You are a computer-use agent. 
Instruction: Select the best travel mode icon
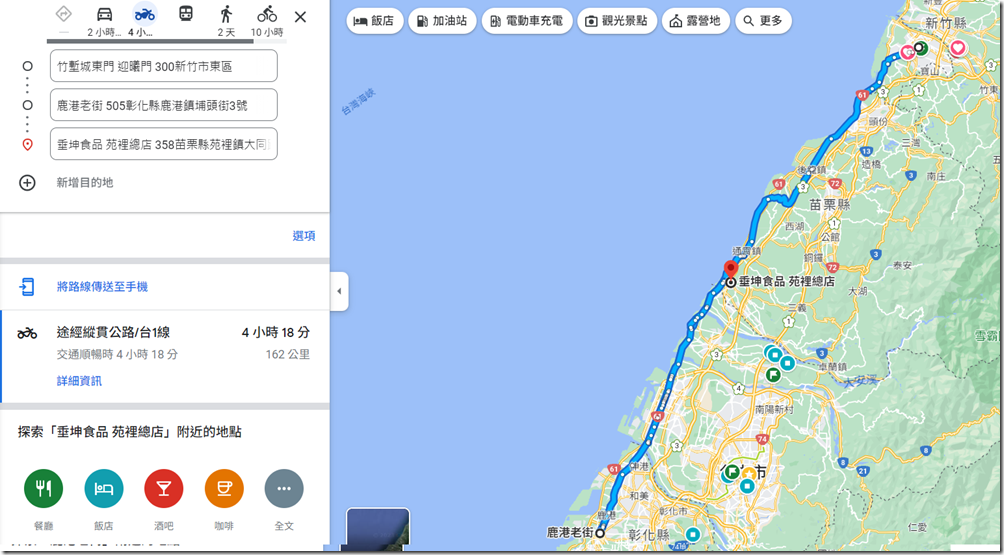tap(63, 14)
